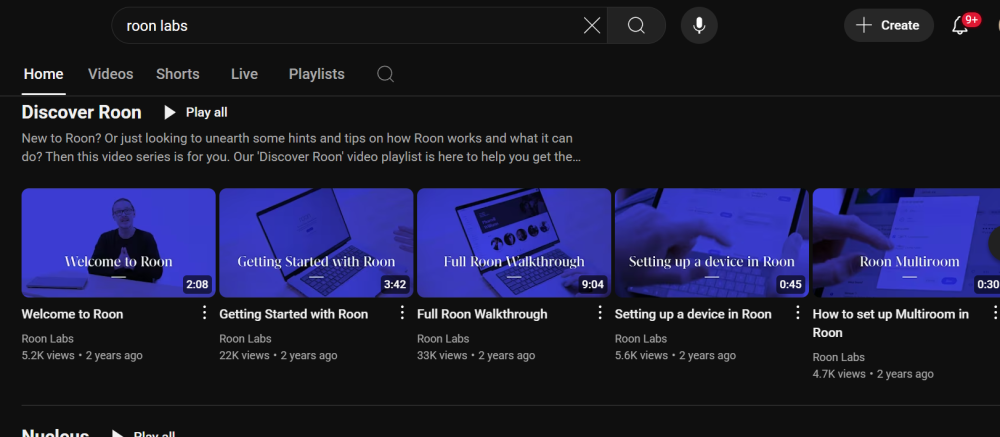Click Roon Labs channel under Getting Started
This screenshot has width=1000, height=437.
tap(246, 339)
